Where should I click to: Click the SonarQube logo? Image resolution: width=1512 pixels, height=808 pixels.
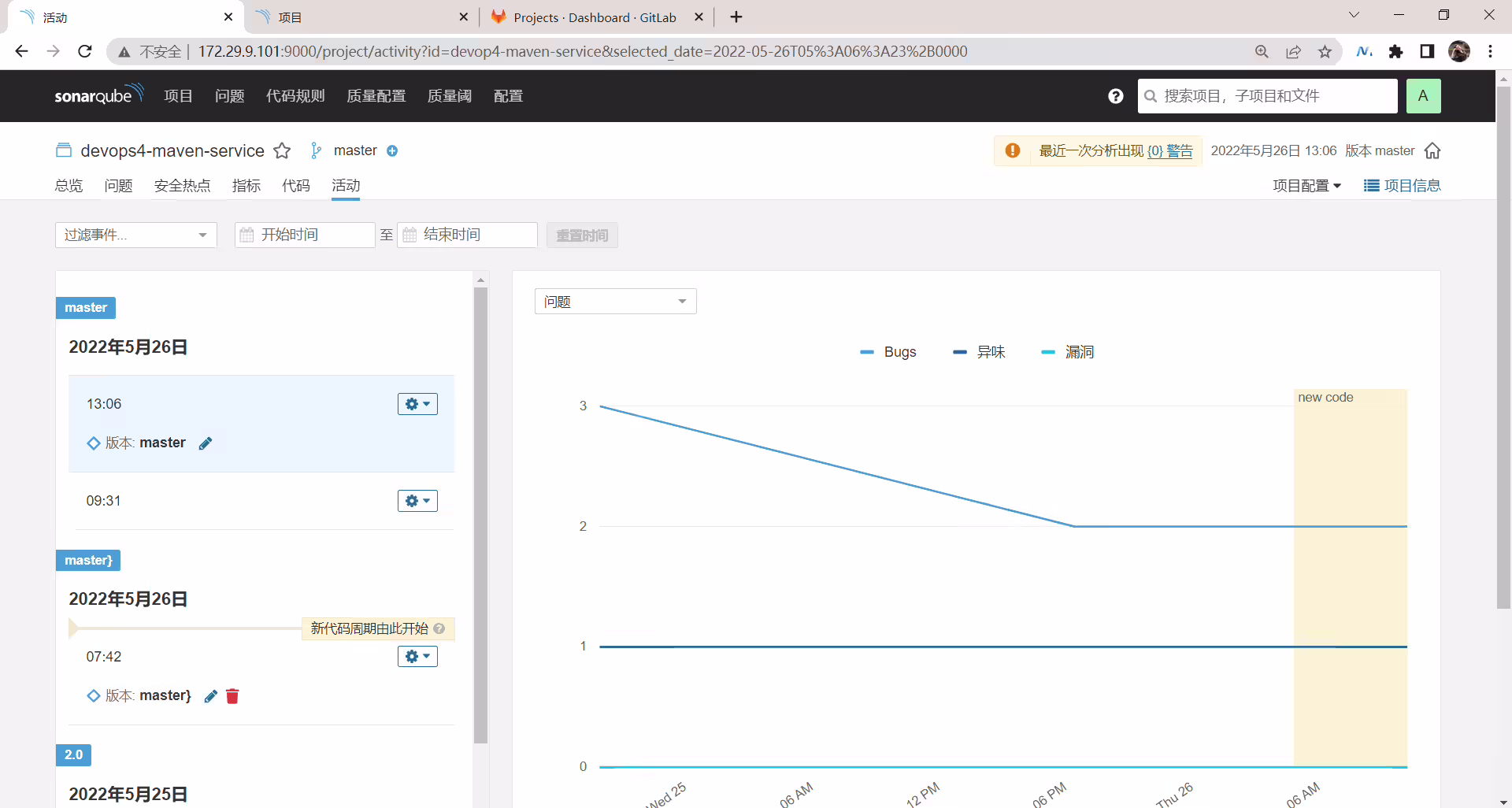(99, 95)
